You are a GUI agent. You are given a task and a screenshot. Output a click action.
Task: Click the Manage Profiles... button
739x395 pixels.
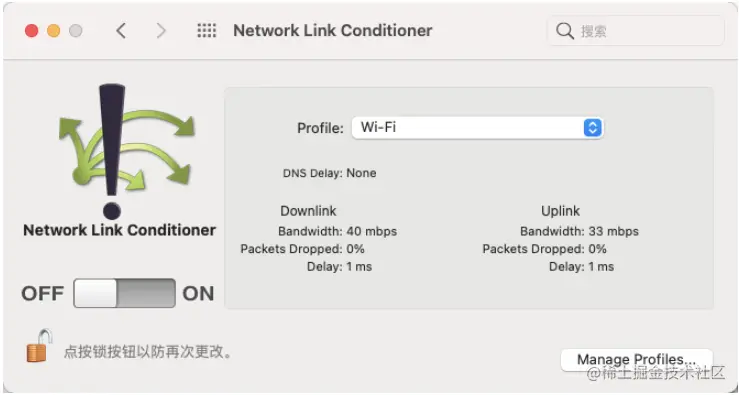pos(636,360)
